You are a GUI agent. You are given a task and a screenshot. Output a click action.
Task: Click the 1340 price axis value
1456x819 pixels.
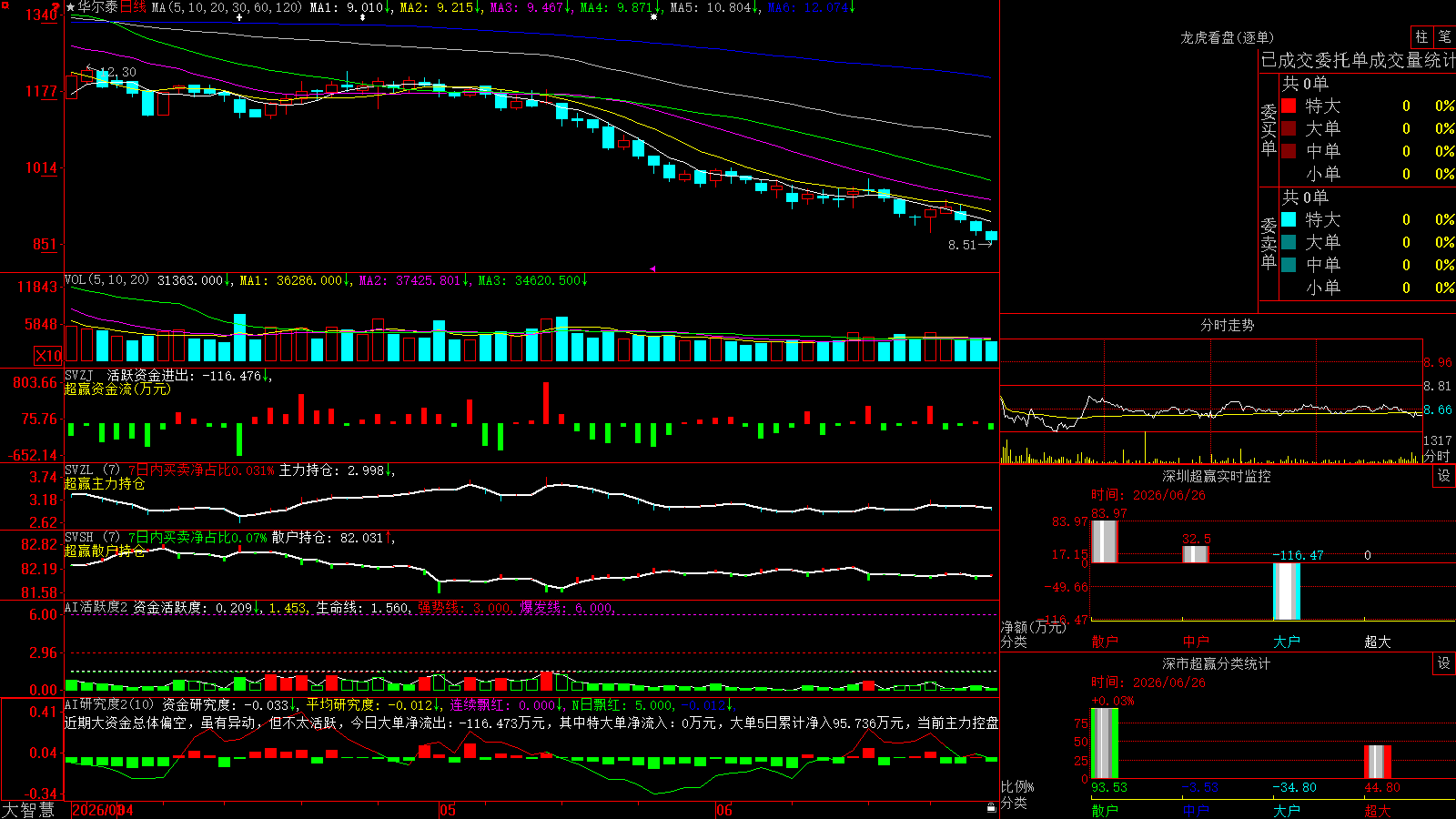point(42,15)
